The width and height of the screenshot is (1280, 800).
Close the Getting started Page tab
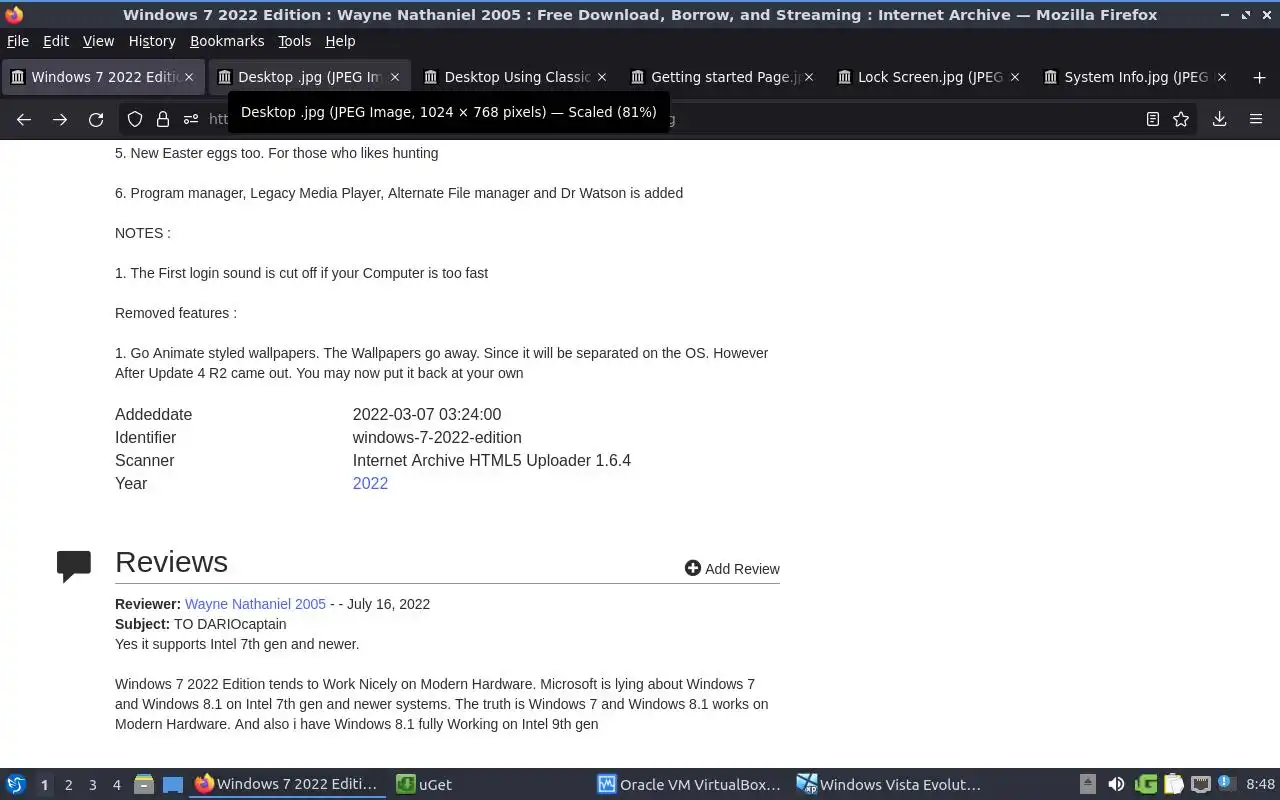coord(808,77)
